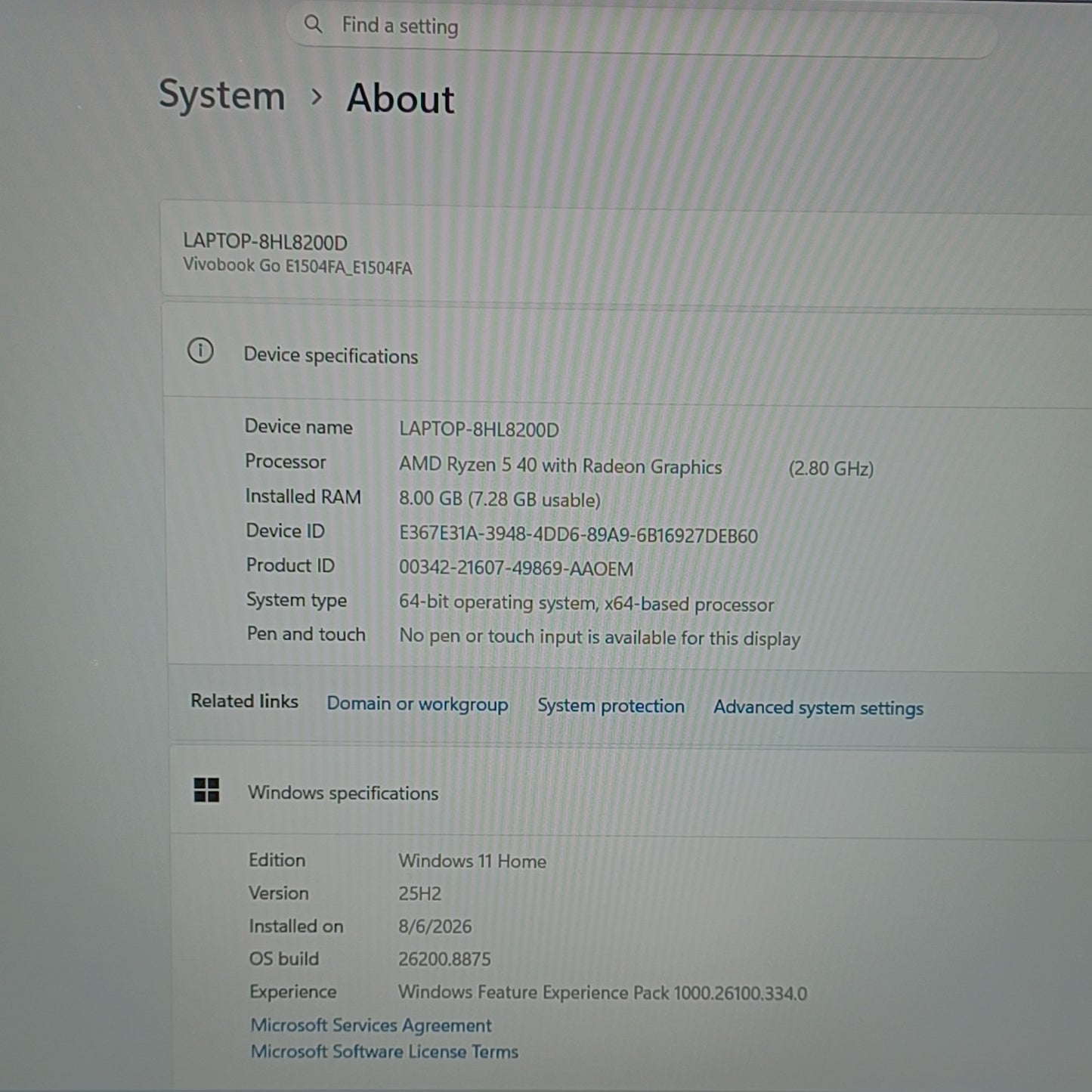This screenshot has width=1092, height=1092.
Task: Select Vivobook Go E1504FA_E1504FA model text
Action: tap(298, 266)
